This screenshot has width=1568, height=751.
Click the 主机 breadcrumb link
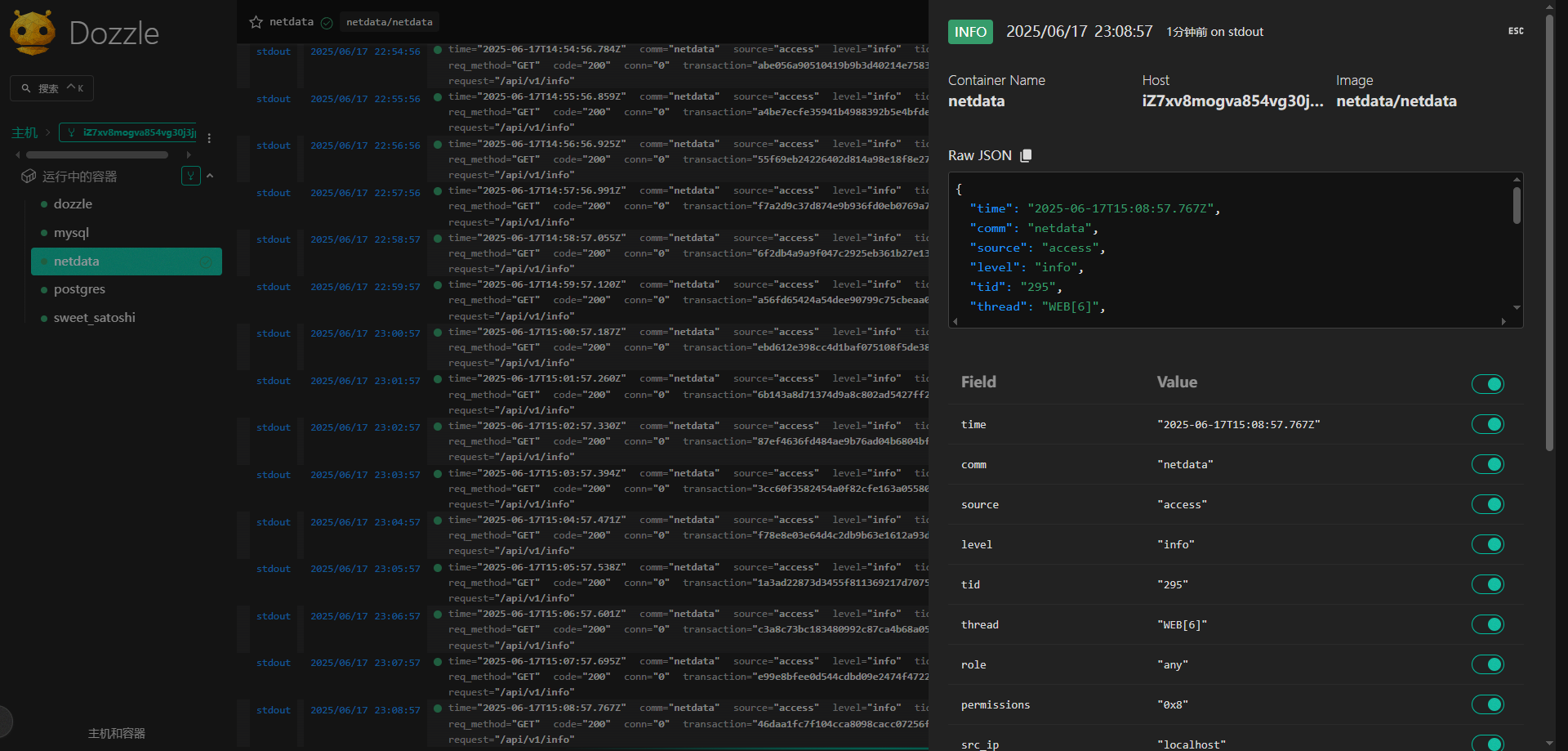[x=24, y=132]
